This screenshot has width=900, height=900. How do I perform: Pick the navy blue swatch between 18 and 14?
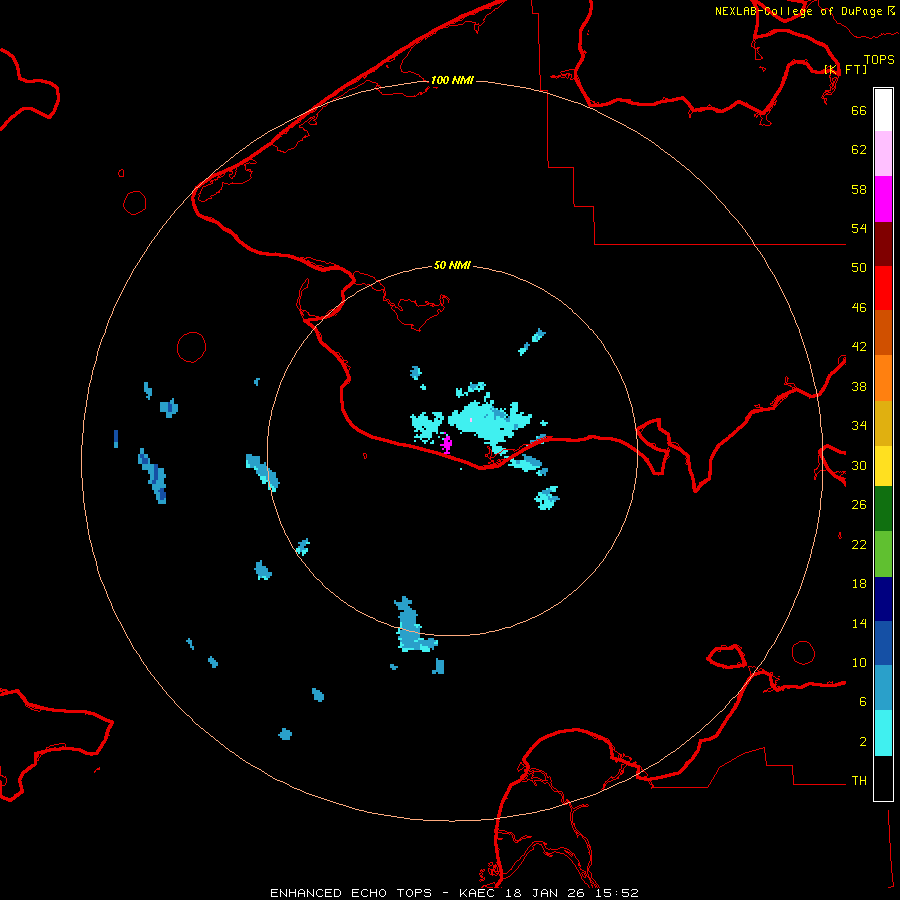pos(883,599)
